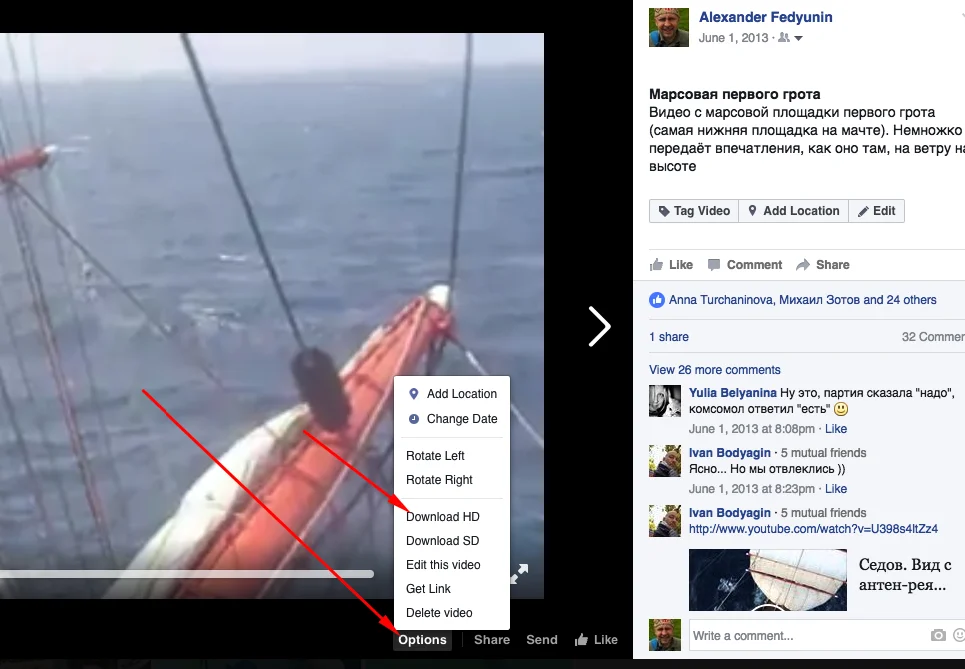Click the thumbs-up Like under the video

pos(596,640)
